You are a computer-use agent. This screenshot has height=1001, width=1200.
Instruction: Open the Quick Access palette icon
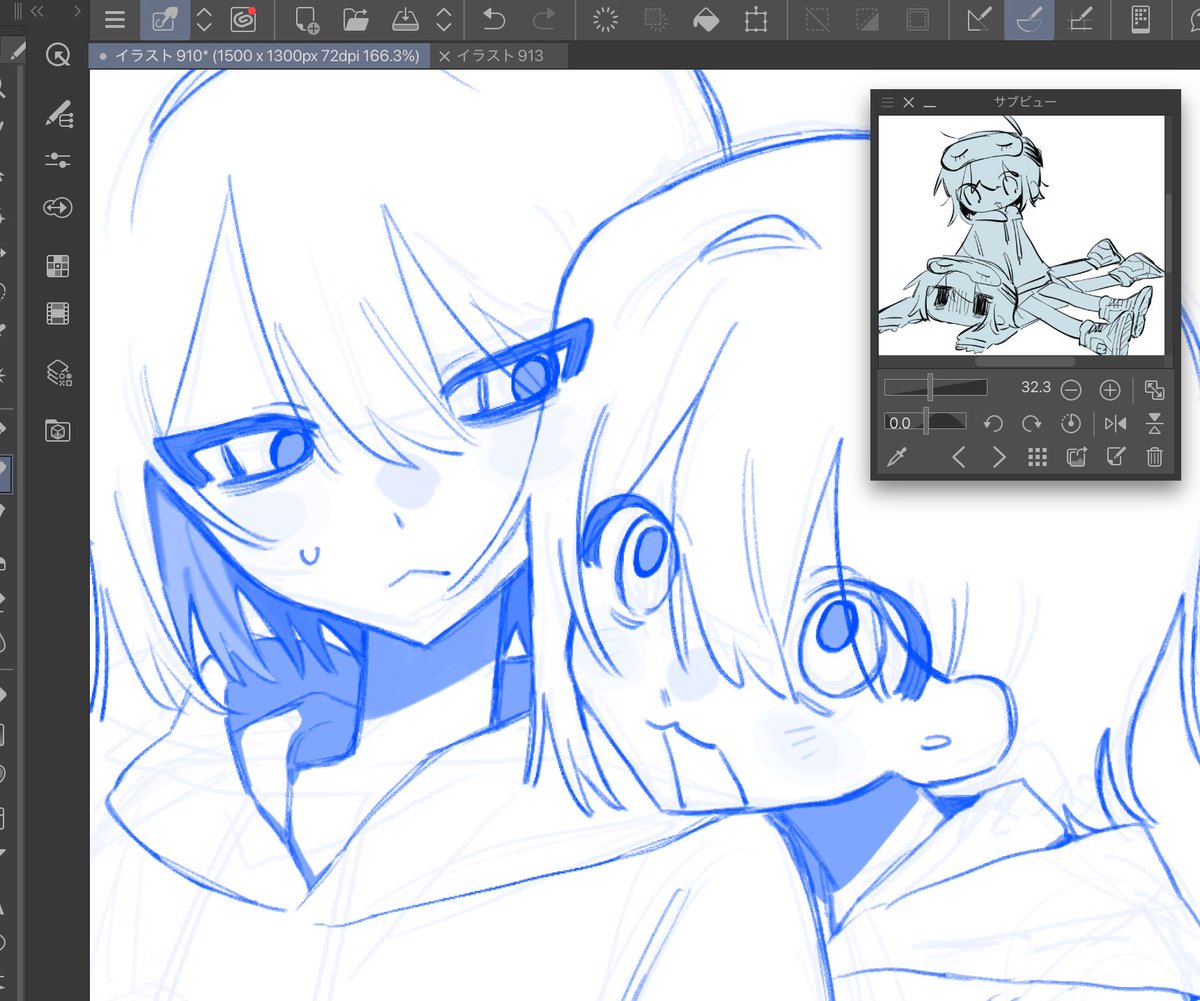tap(59, 56)
